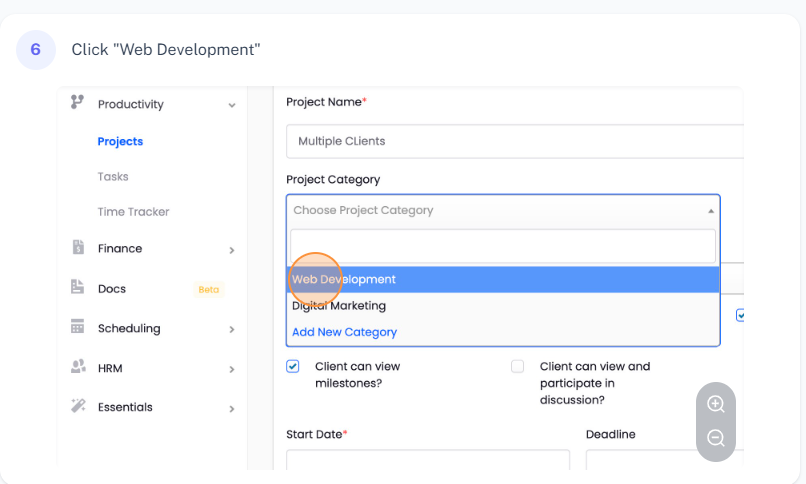Select Web Development category option
The image size is (806, 484).
pos(344,280)
